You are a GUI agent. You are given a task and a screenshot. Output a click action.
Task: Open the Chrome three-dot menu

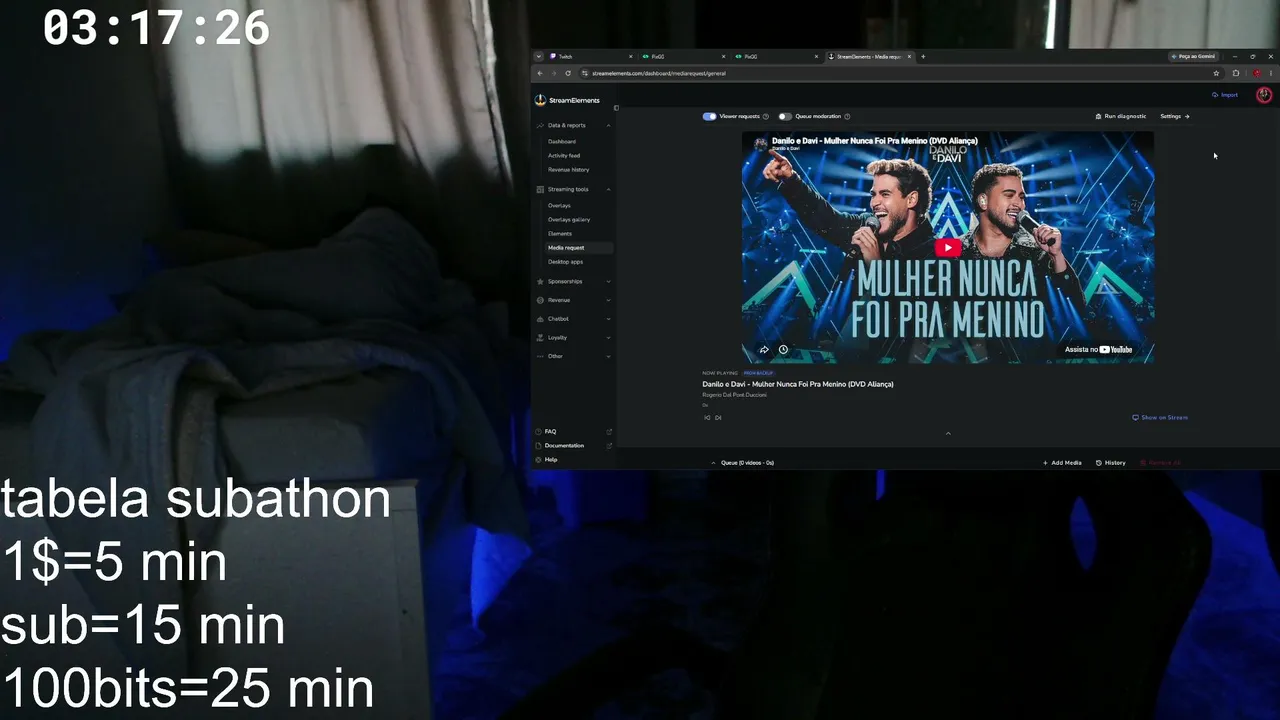pyautogui.click(x=1271, y=73)
